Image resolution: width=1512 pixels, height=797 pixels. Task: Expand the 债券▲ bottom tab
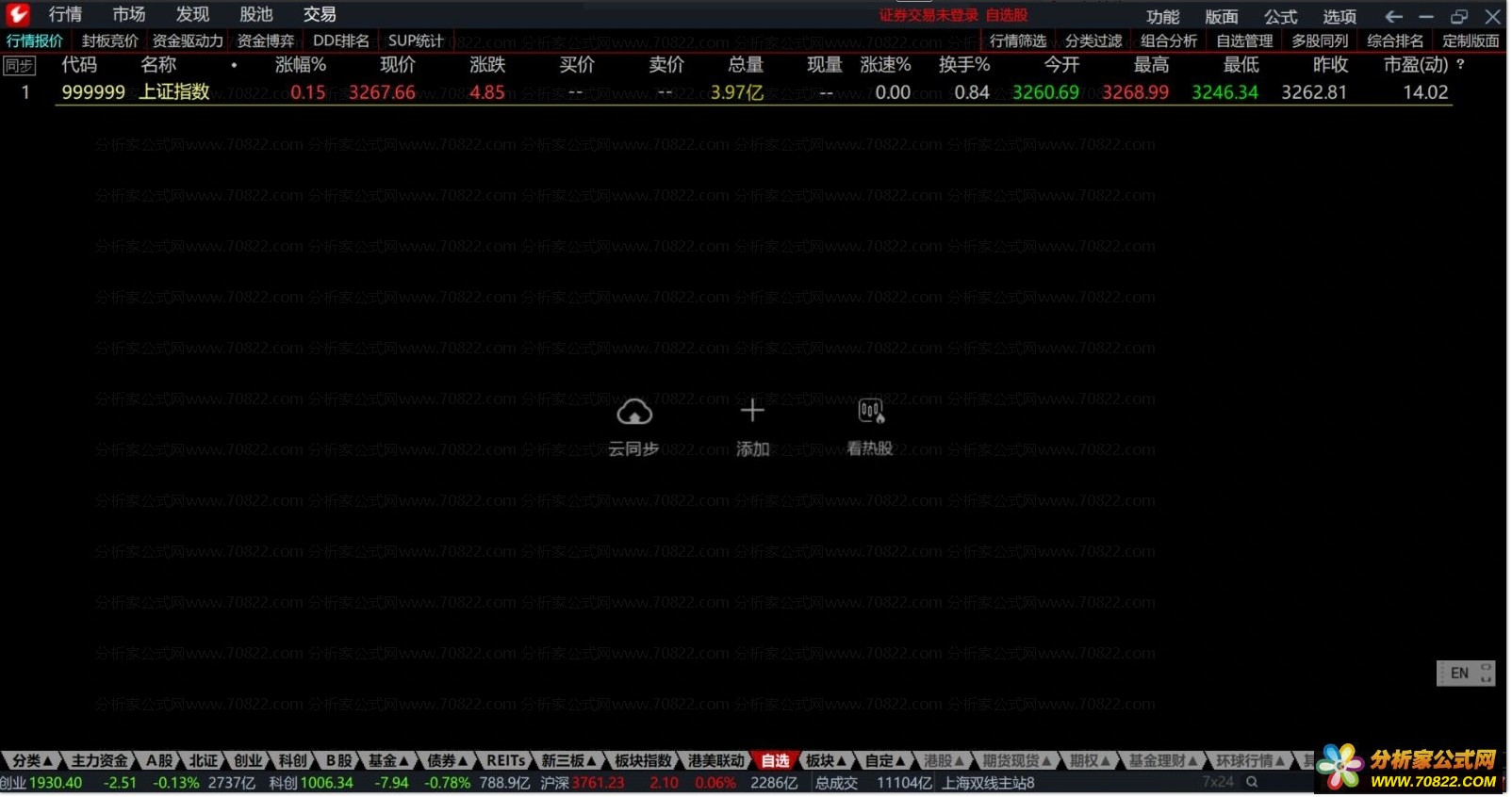pos(447,760)
